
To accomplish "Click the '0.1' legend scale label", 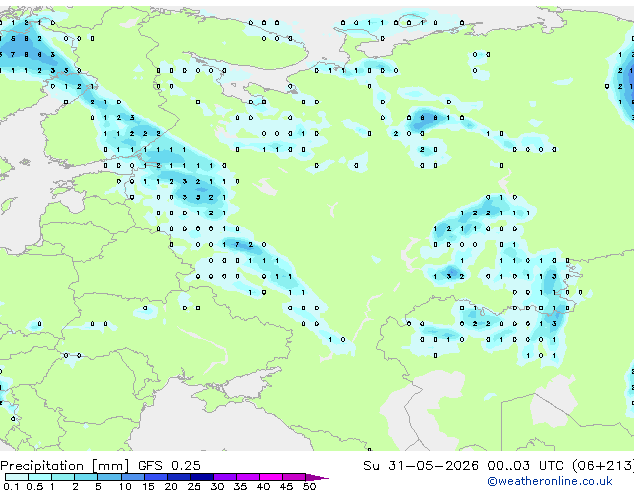I will click(11, 486).
